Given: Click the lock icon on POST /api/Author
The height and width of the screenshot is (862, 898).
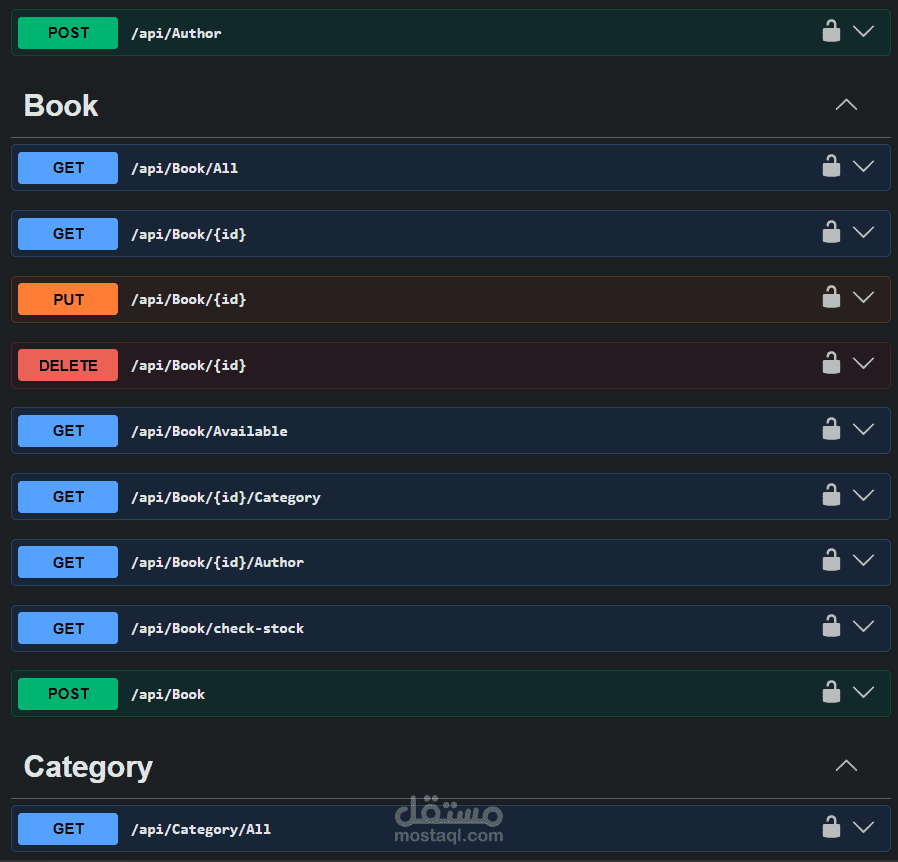Looking at the screenshot, I should (x=831, y=31).
